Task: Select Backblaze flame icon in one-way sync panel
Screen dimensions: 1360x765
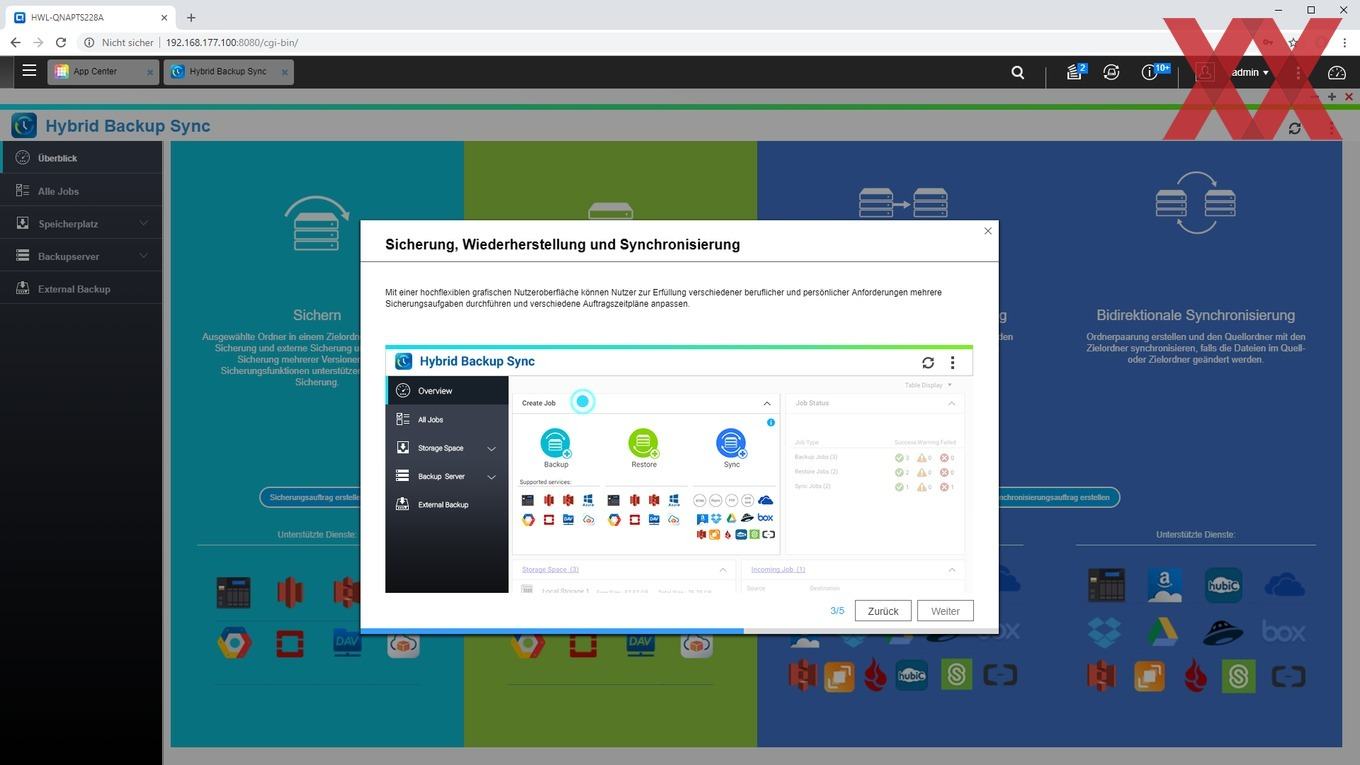Action: [875, 676]
